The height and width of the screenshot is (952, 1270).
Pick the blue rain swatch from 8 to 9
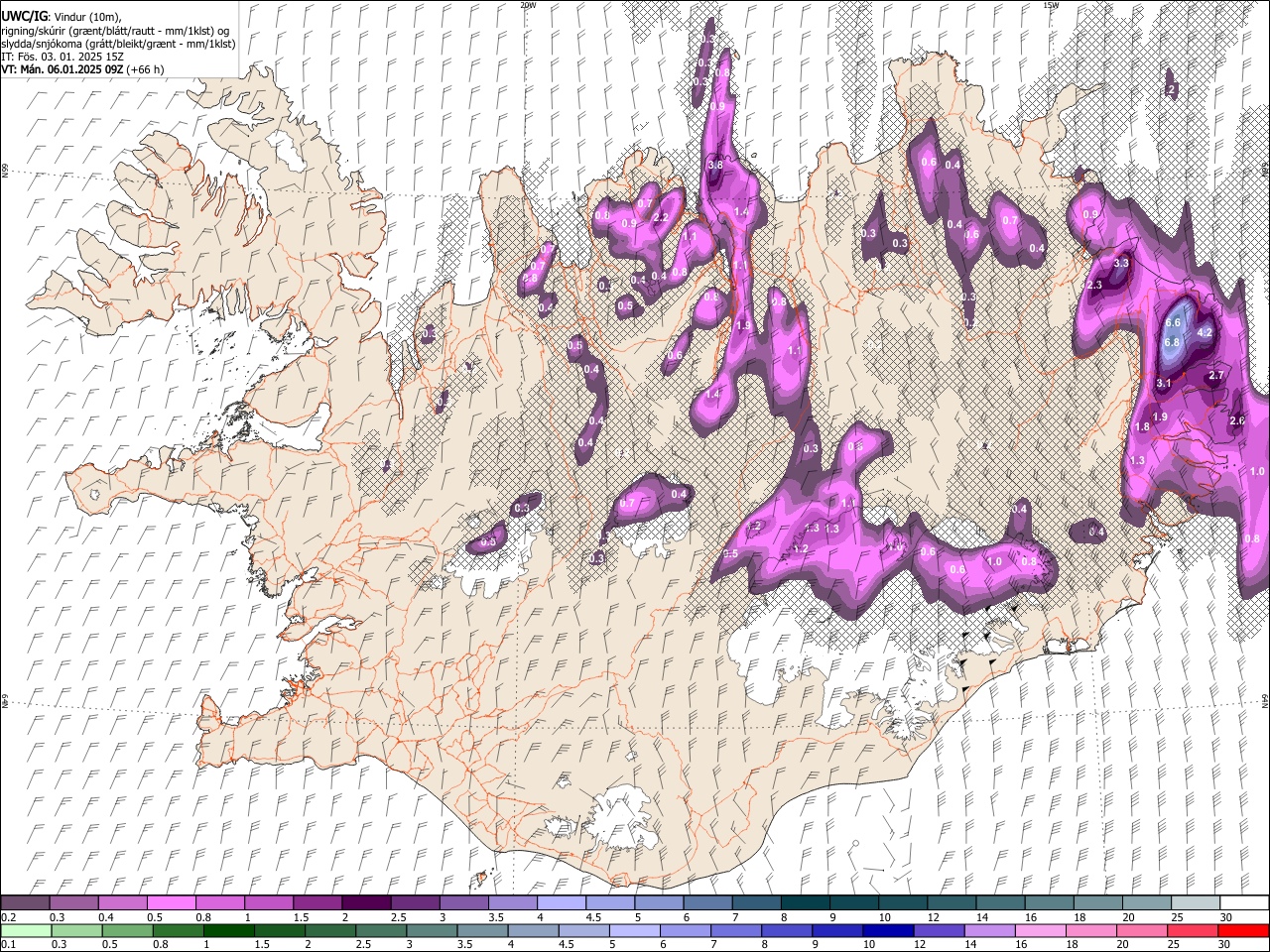point(787,930)
